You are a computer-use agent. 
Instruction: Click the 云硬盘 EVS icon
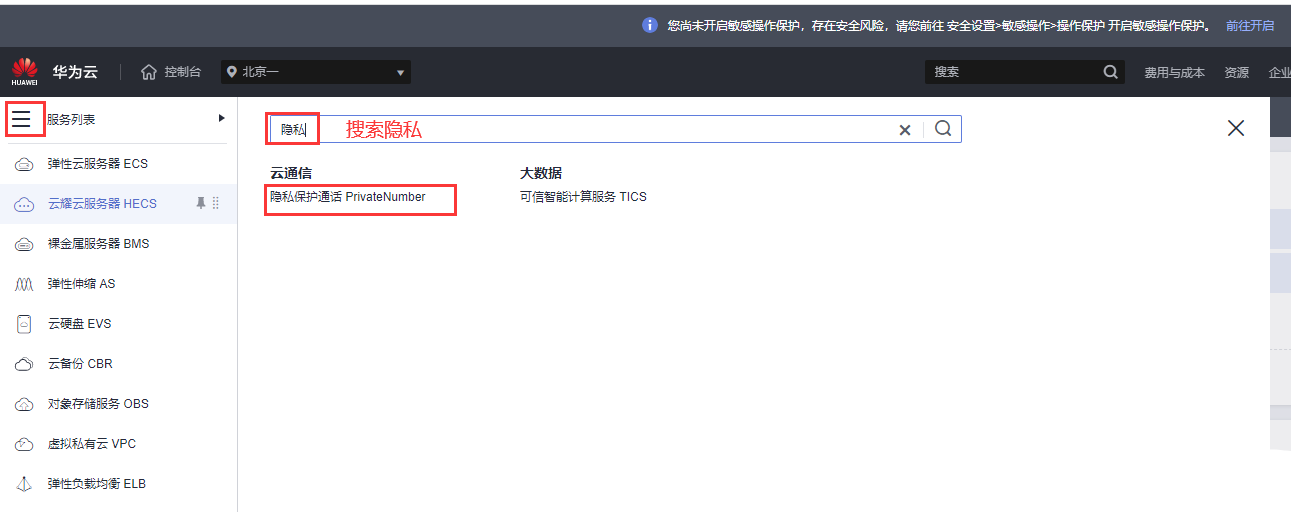point(24,324)
